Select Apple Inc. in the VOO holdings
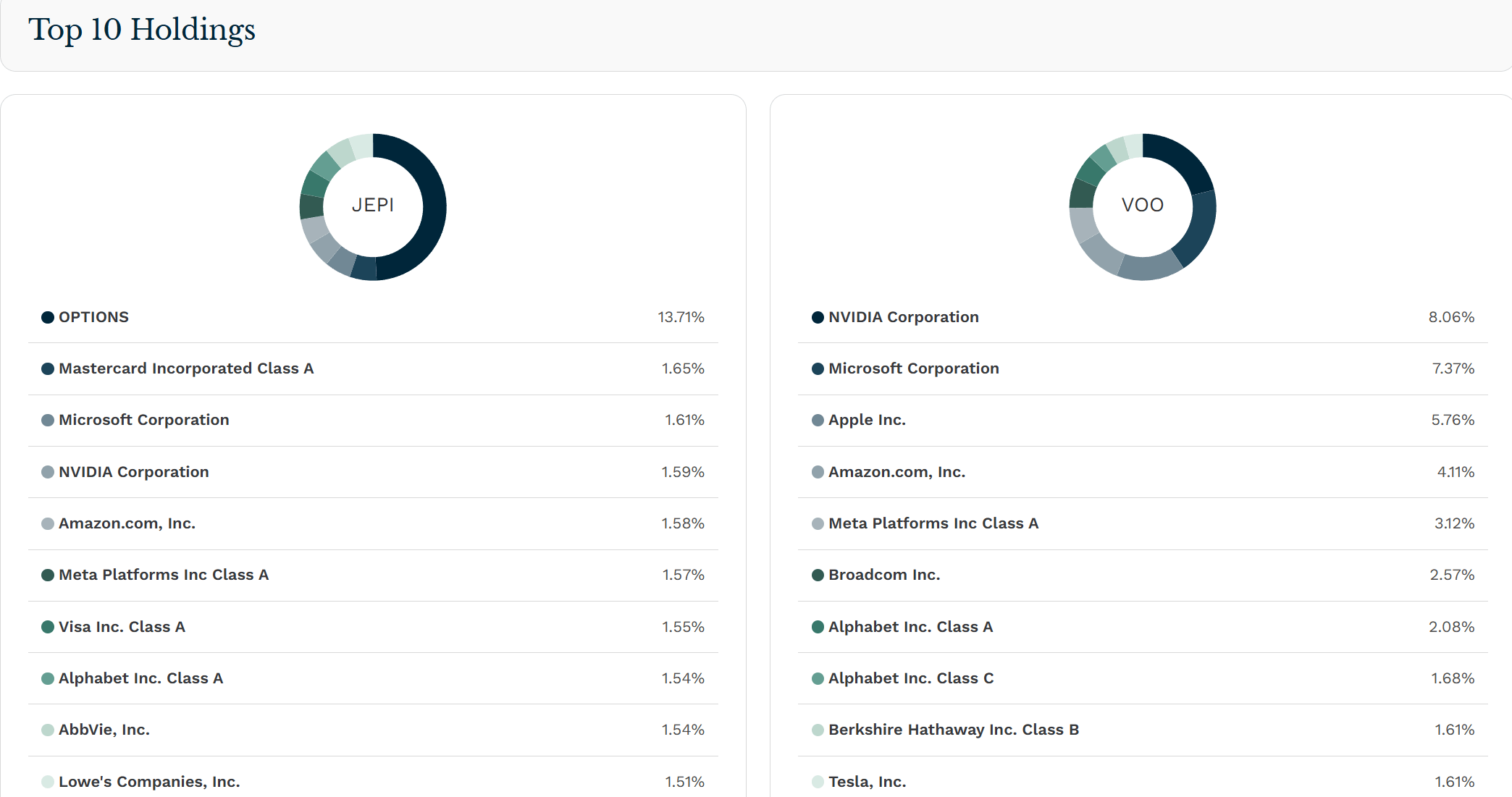 (867, 420)
